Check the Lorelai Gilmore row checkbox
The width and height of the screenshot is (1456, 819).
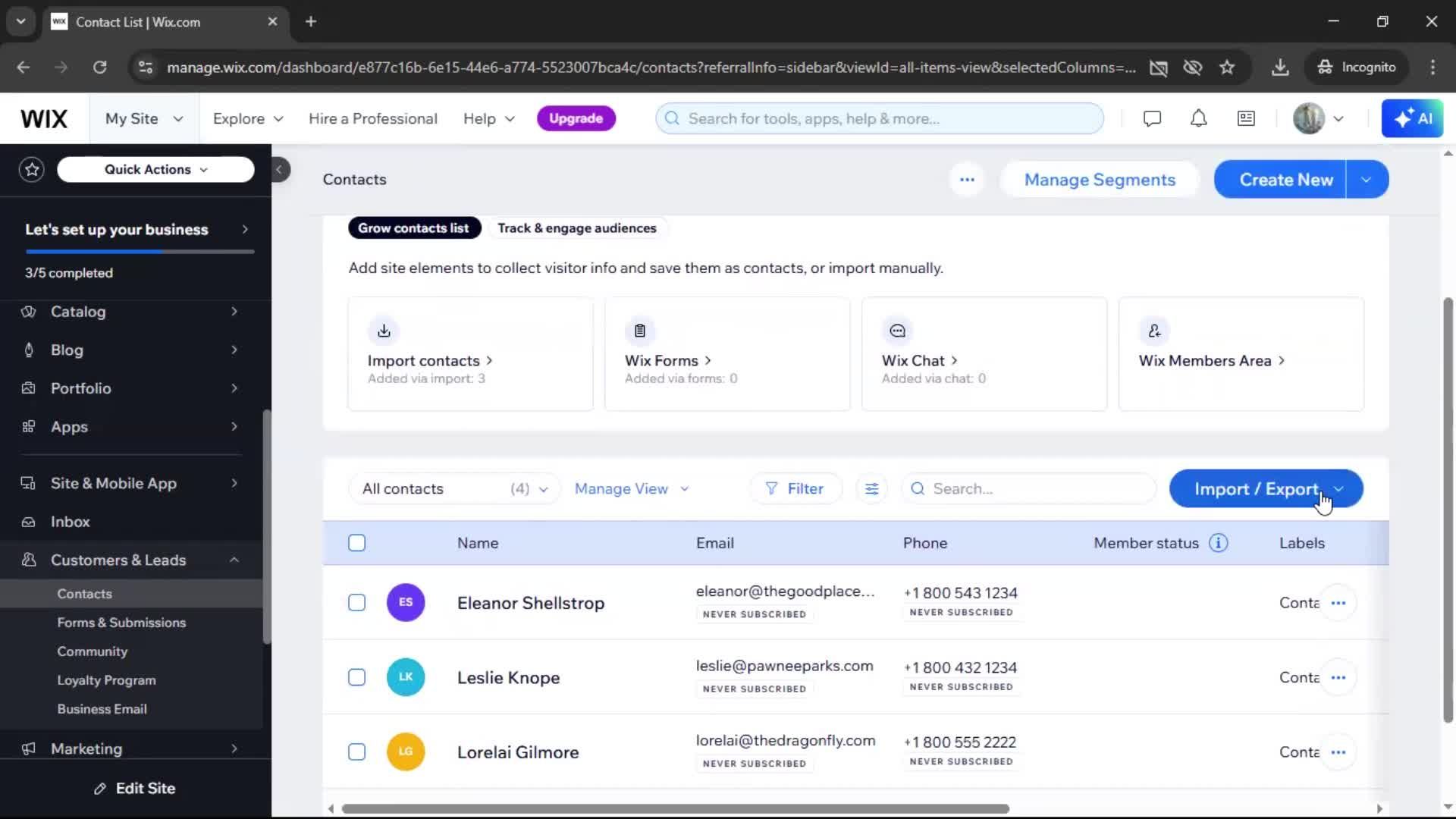(x=356, y=752)
